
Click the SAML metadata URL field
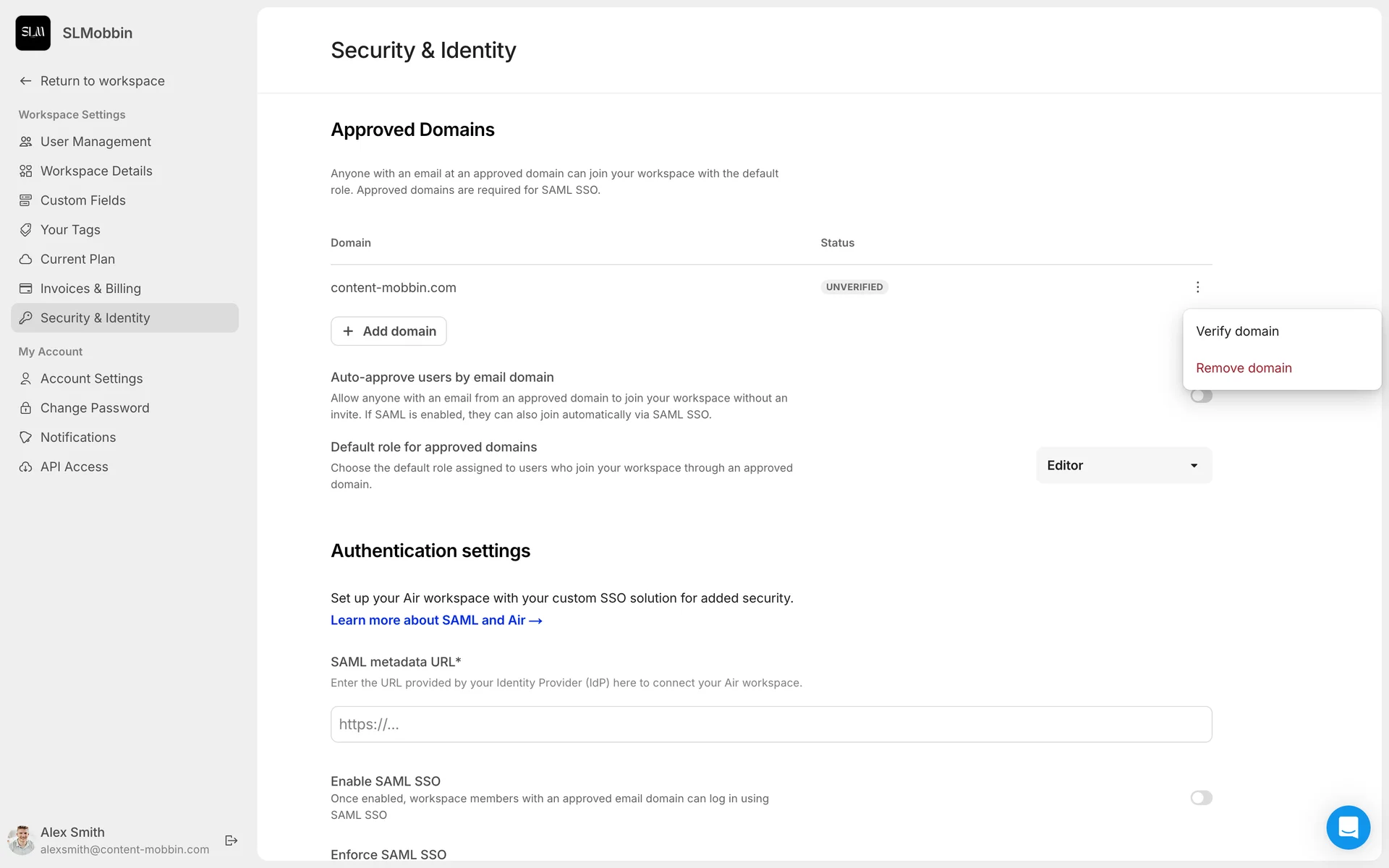pyautogui.click(x=770, y=724)
